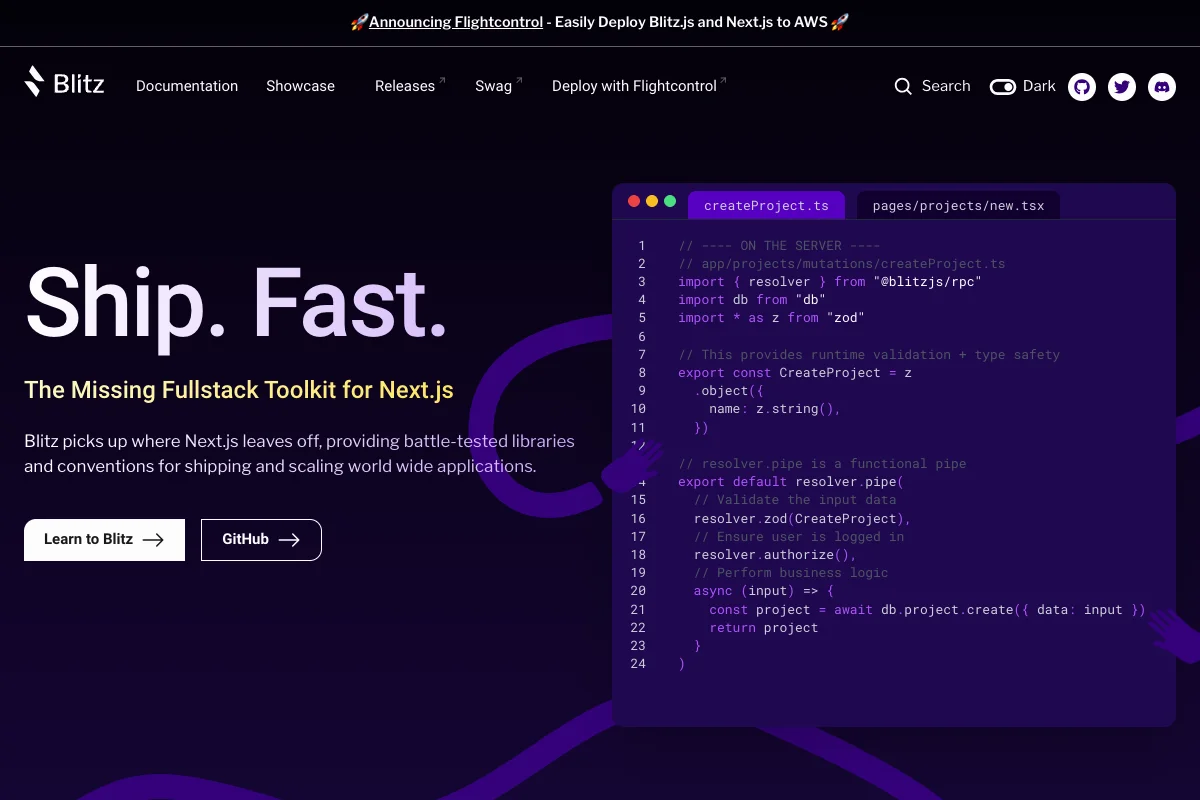Click line 21 in the code snippet
This screenshot has height=800, width=1200.
coord(900,609)
